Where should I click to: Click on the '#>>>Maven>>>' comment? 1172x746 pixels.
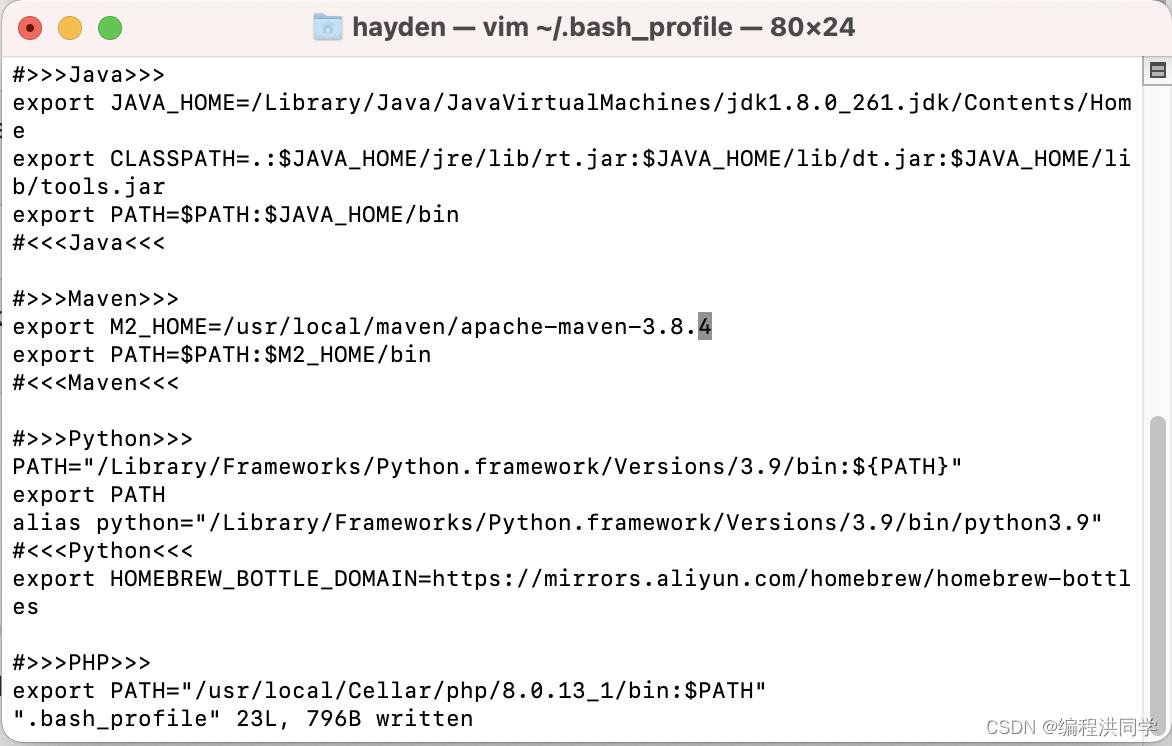(x=95, y=299)
